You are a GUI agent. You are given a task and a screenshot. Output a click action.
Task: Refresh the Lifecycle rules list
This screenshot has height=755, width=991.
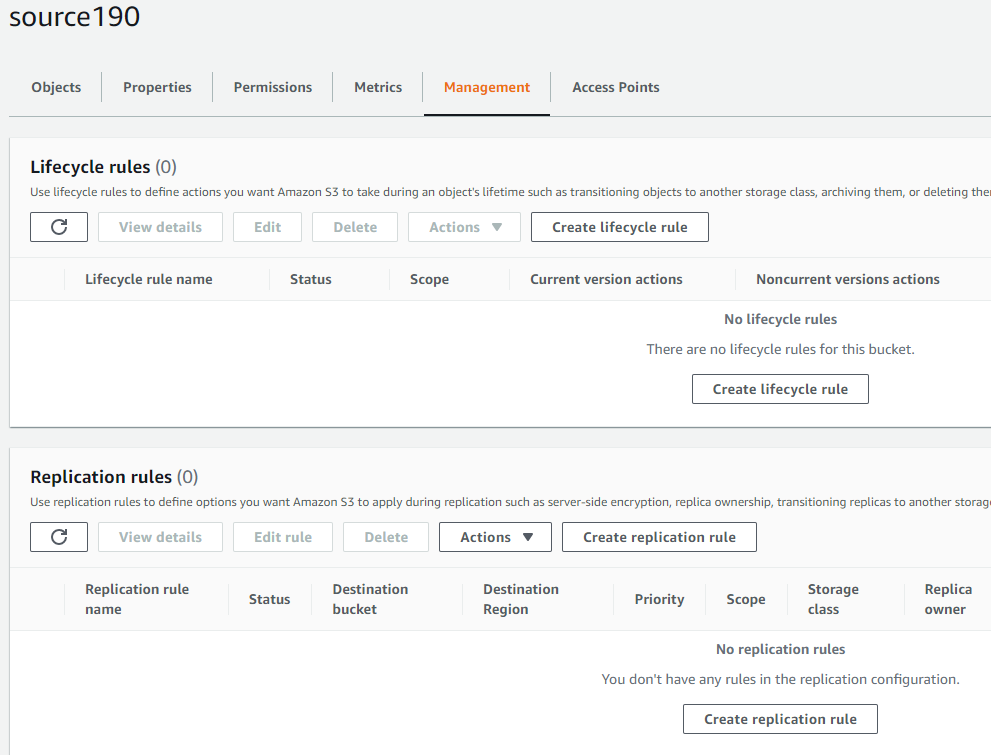pyautogui.click(x=59, y=227)
